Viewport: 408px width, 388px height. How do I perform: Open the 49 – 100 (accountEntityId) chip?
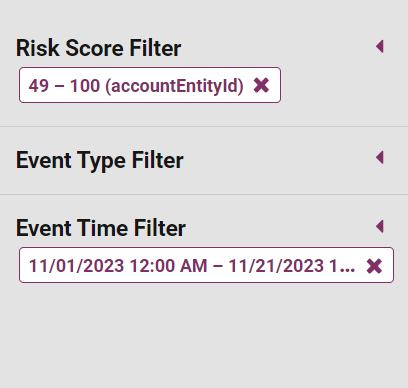pyautogui.click(x=150, y=85)
